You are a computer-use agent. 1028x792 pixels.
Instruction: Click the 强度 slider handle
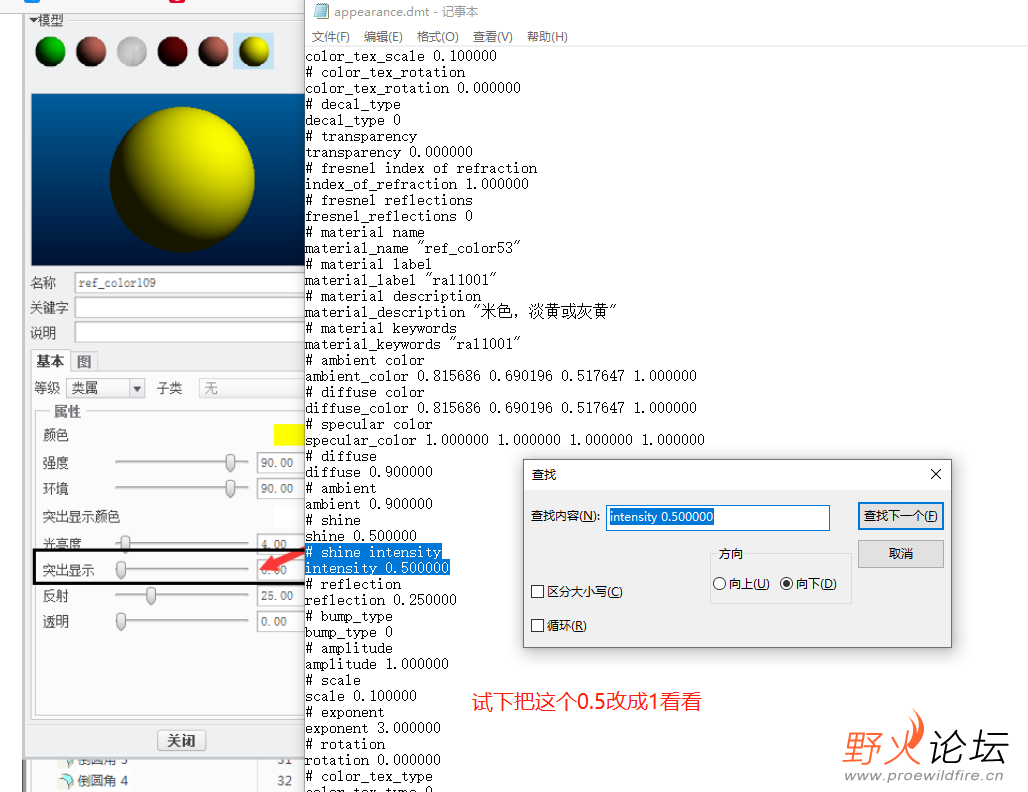230,463
